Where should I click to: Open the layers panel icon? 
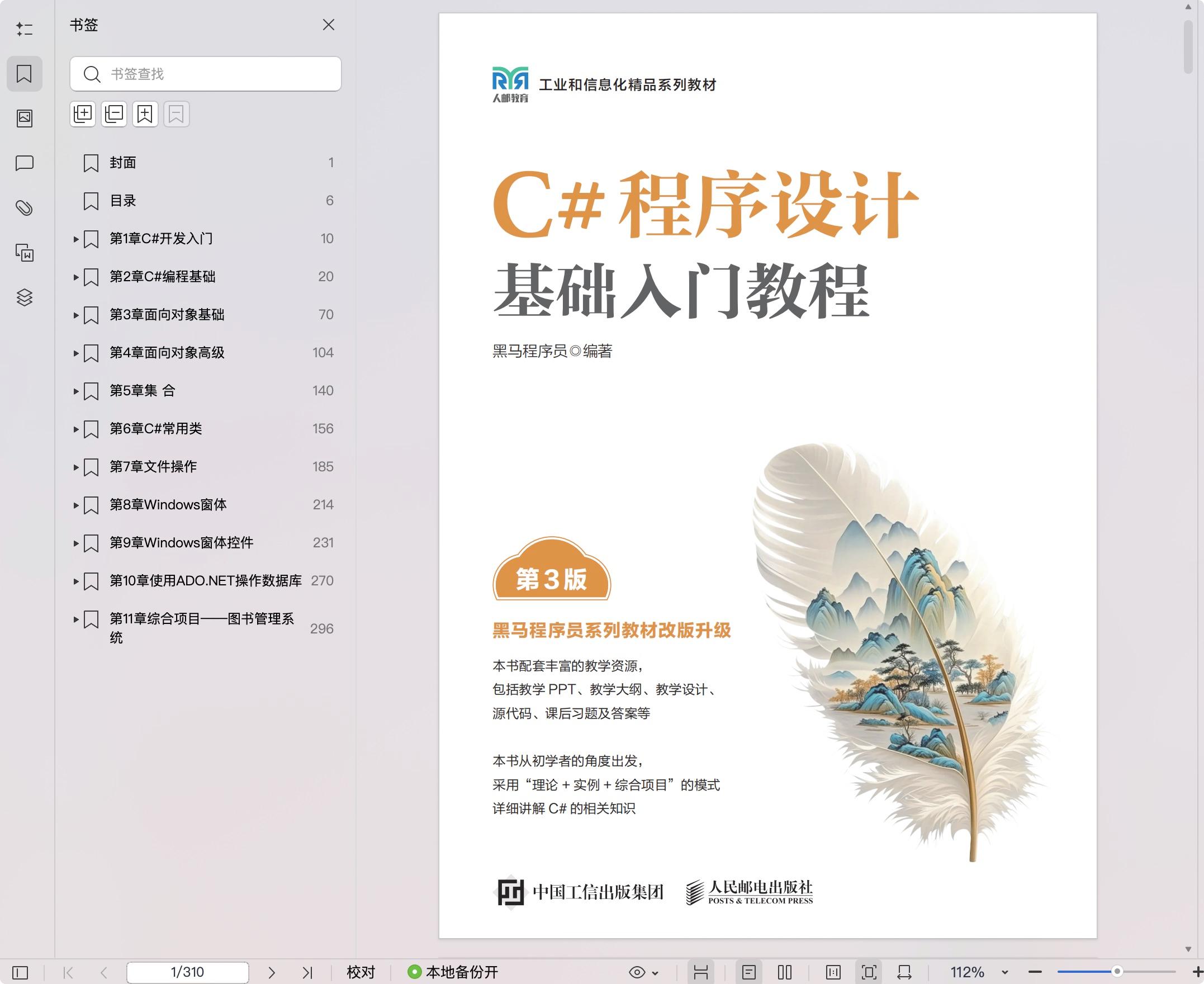25,297
